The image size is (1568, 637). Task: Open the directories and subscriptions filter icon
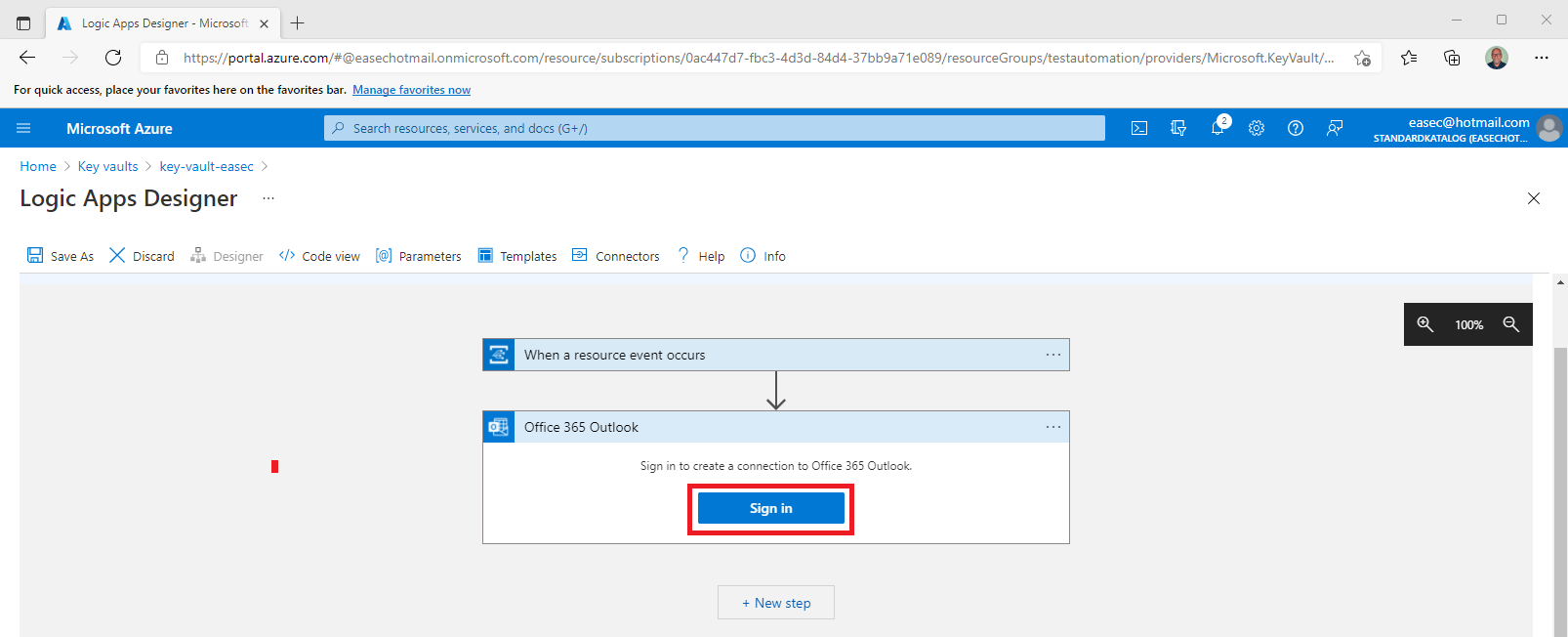(x=1178, y=128)
